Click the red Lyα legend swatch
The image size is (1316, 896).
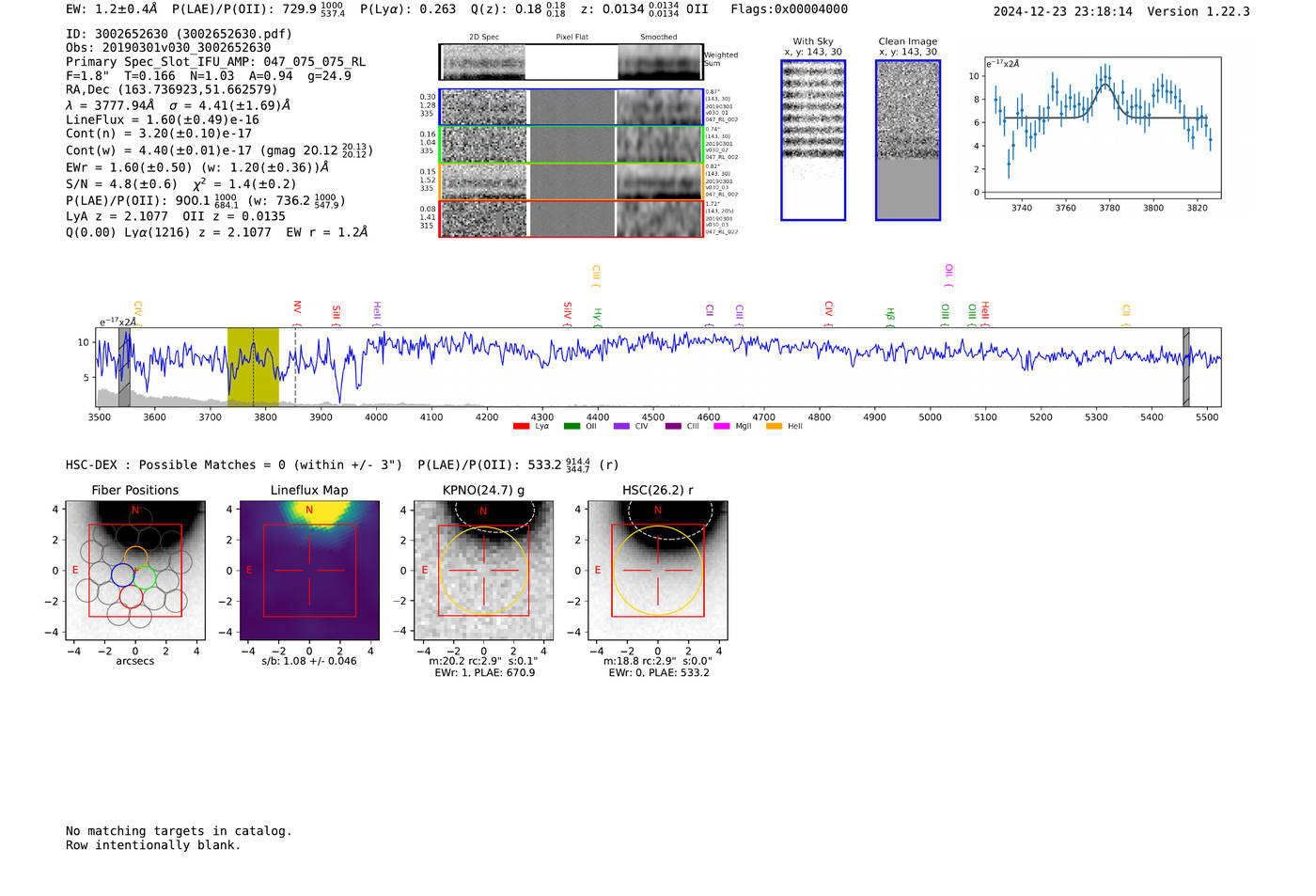pos(521,426)
